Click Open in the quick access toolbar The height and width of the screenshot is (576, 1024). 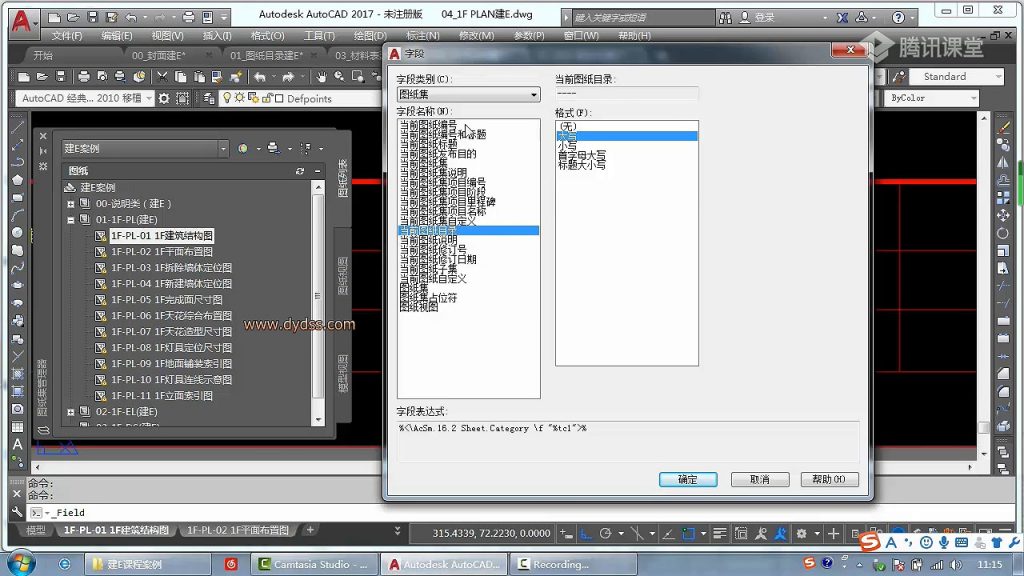click(73, 17)
